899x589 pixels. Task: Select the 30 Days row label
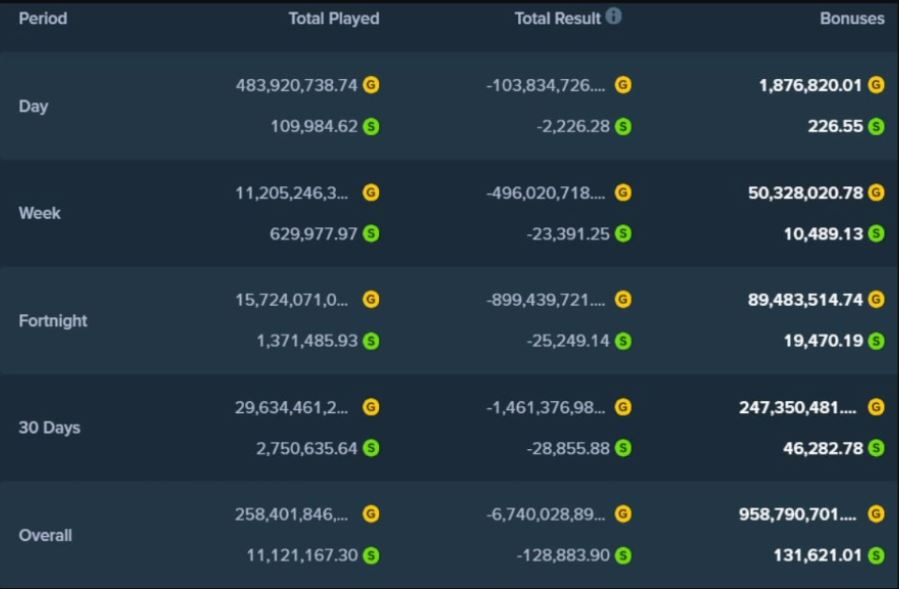[49, 427]
